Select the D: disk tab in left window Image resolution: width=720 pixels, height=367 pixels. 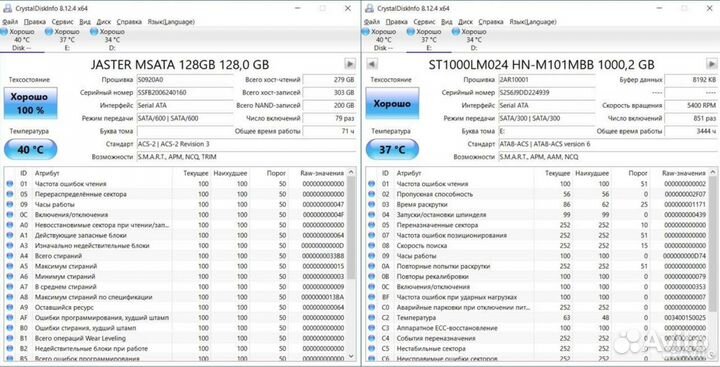pos(108,40)
